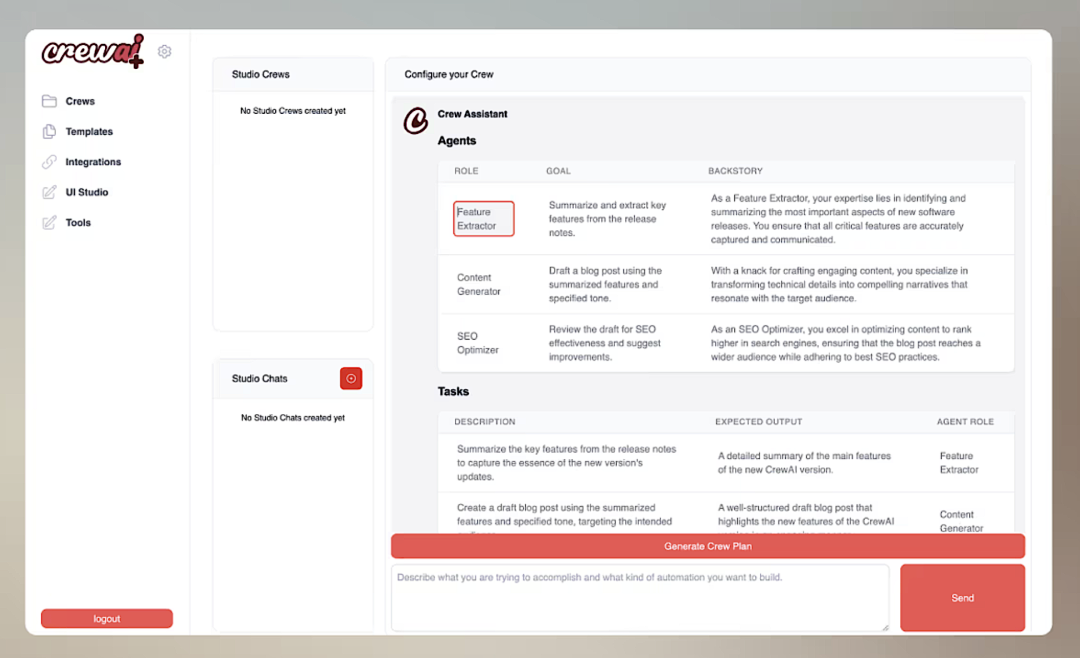Image resolution: width=1080 pixels, height=658 pixels.
Task: Click the Feature Extractor backstory text
Action: pyautogui.click(x=838, y=219)
